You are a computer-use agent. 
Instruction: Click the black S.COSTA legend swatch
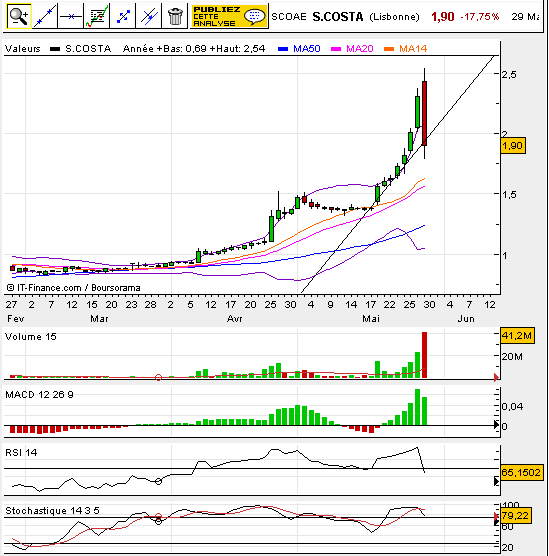click(55, 49)
